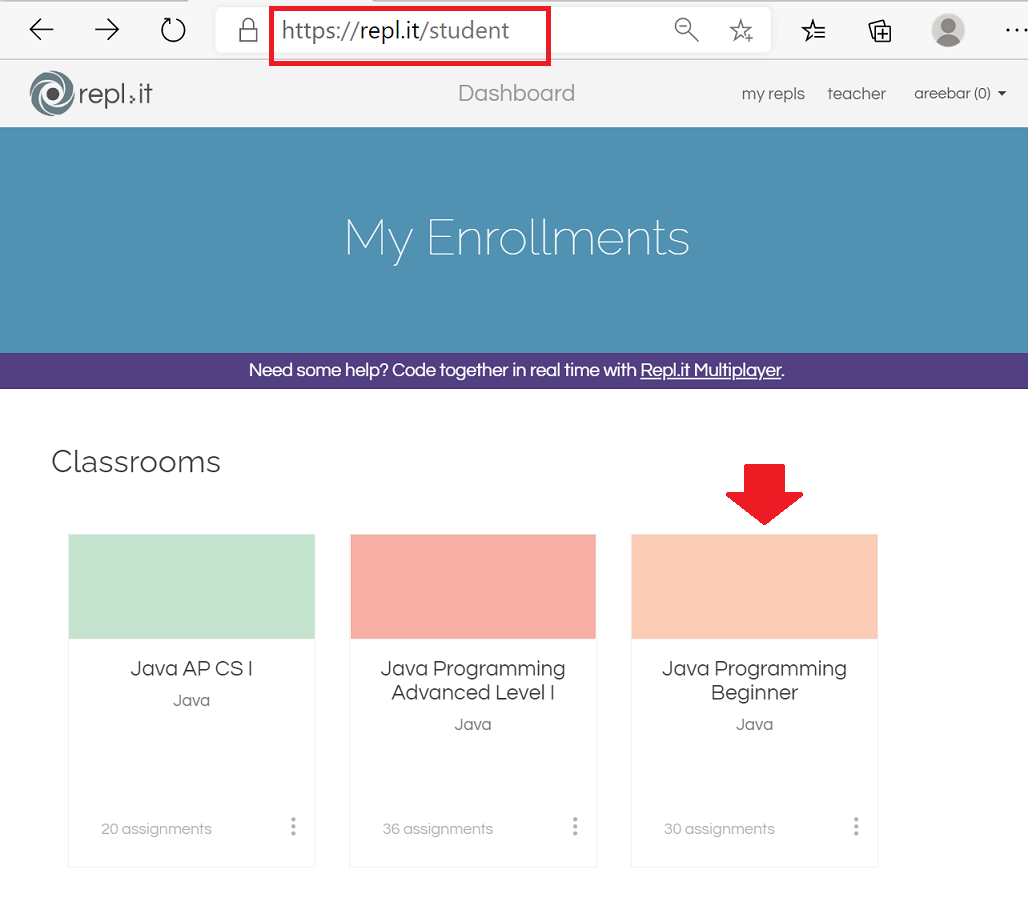The width and height of the screenshot is (1028, 902).
Task: Click the lock site info icon
Action: click(248, 31)
